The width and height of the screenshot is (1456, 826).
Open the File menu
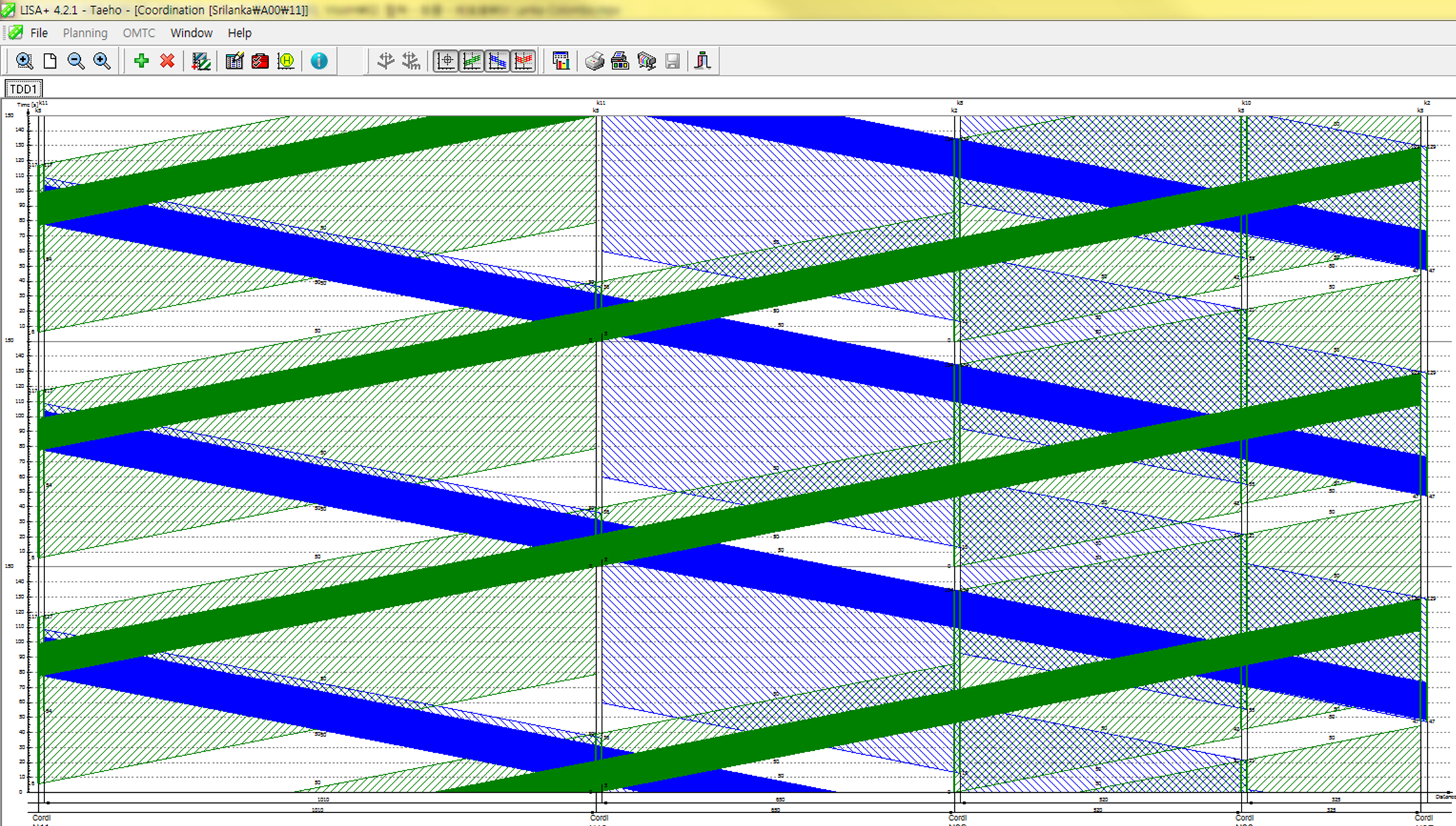tap(39, 33)
